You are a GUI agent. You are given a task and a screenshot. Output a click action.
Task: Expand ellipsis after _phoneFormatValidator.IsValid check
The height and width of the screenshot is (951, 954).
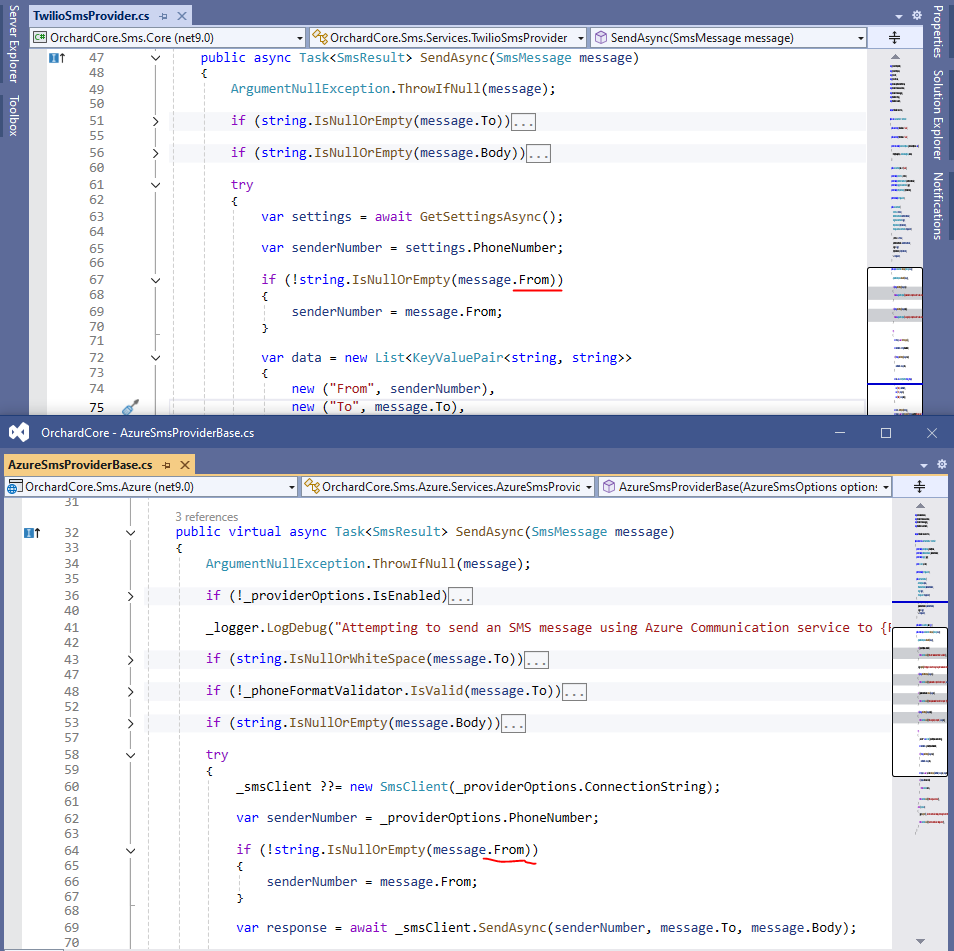coord(574,692)
